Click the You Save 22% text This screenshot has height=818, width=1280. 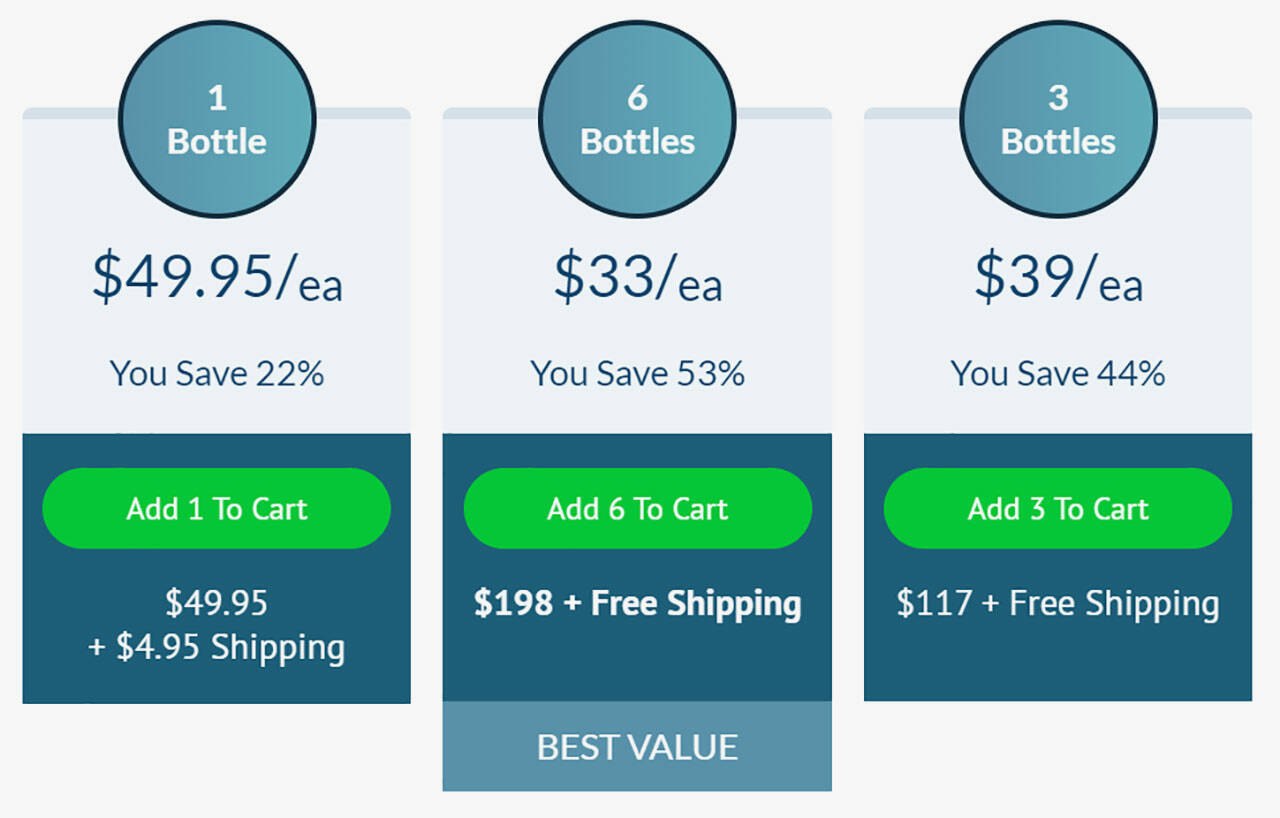(217, 374)
